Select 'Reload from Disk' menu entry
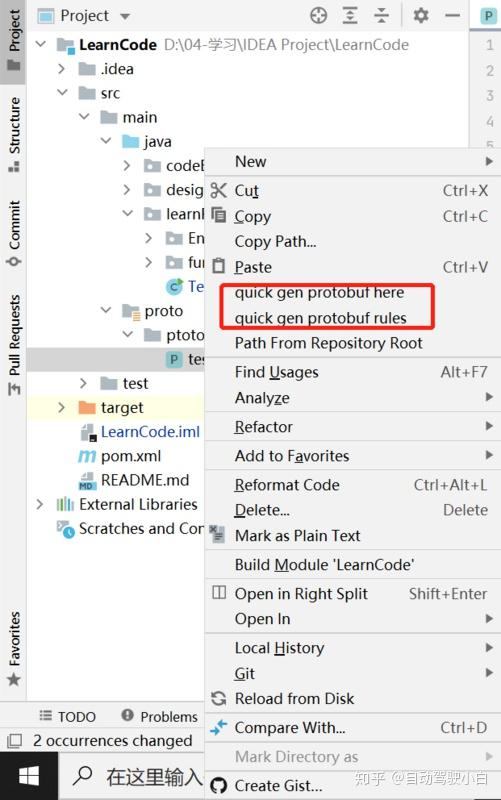 pos(294,698)
